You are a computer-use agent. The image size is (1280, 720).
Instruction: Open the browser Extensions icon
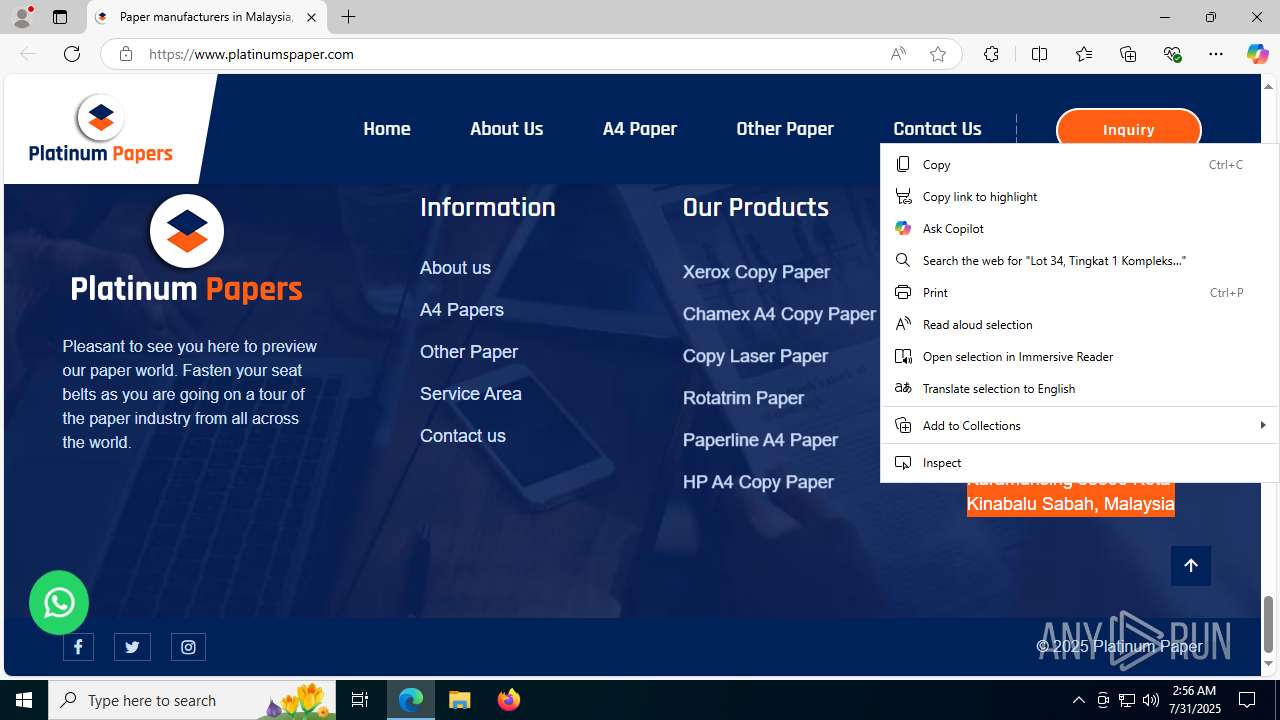991,54
